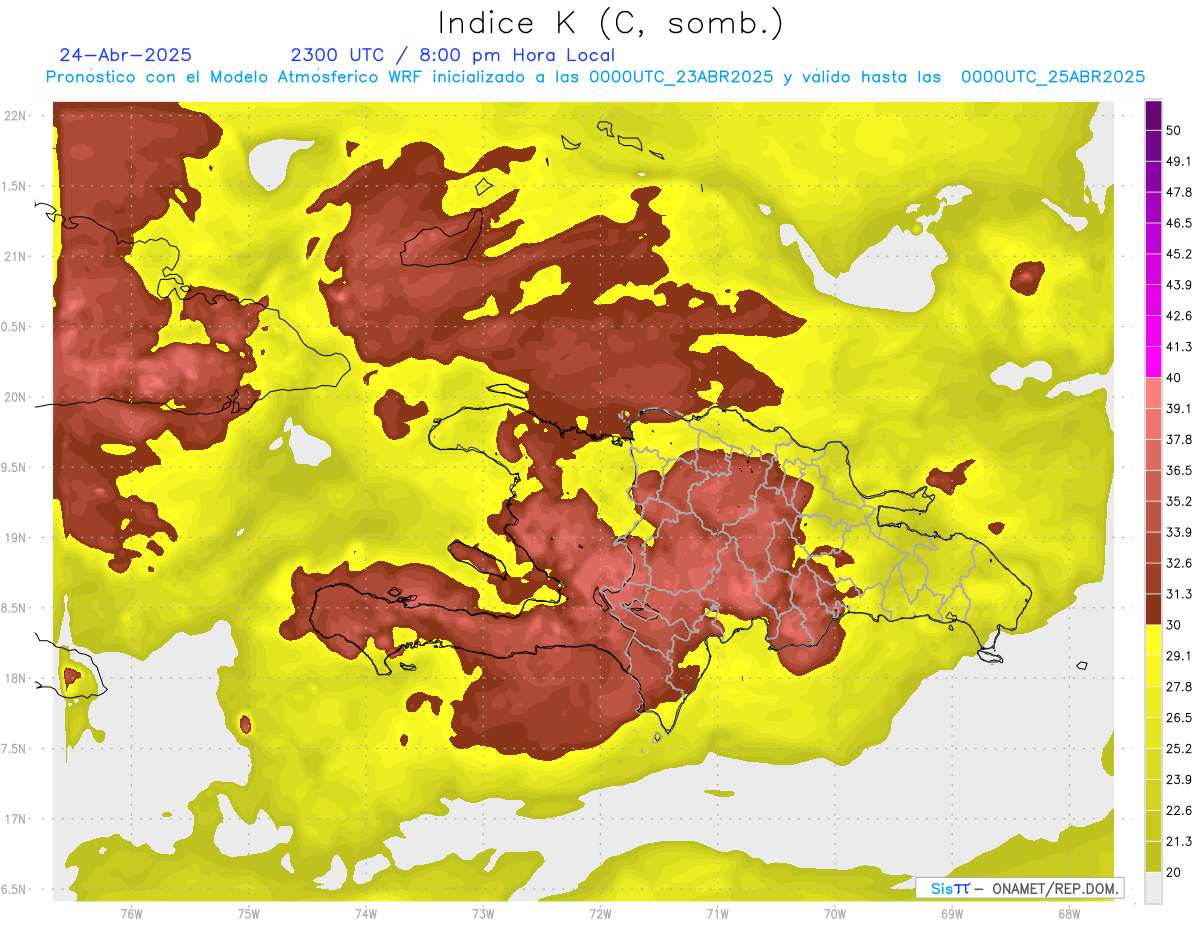Screen dimensions: 1200x927
Task: Click the '42.6' colorbar label
Action: pos(1179,316)
